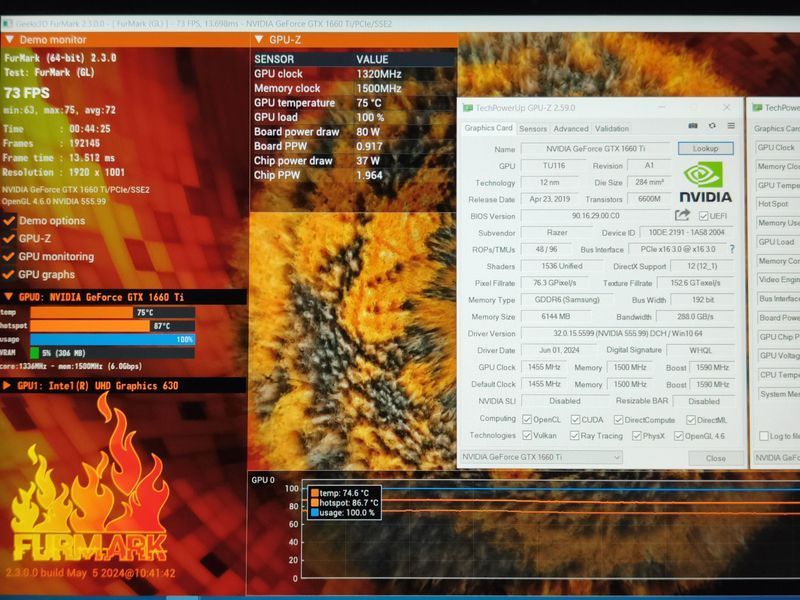The image size is (800, 600).
Task: Switch to the Validation tab in GPU-Z
Action: click(x=611, y=129)
